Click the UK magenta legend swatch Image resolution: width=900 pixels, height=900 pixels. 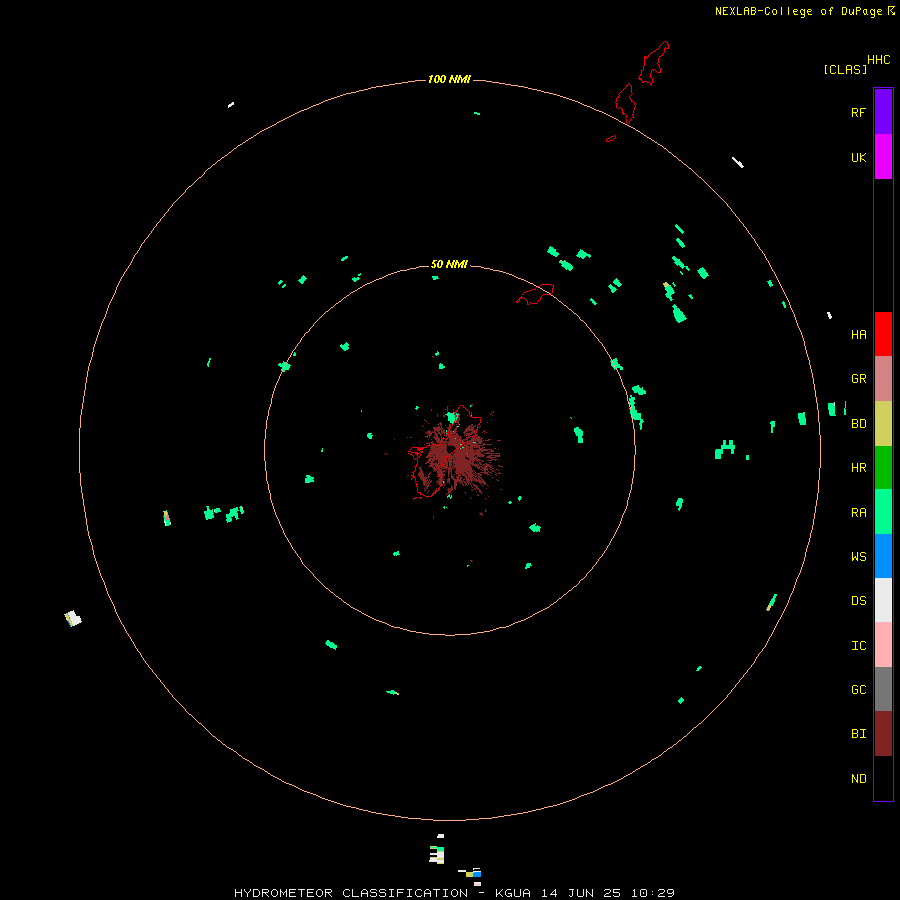[883, 156]
